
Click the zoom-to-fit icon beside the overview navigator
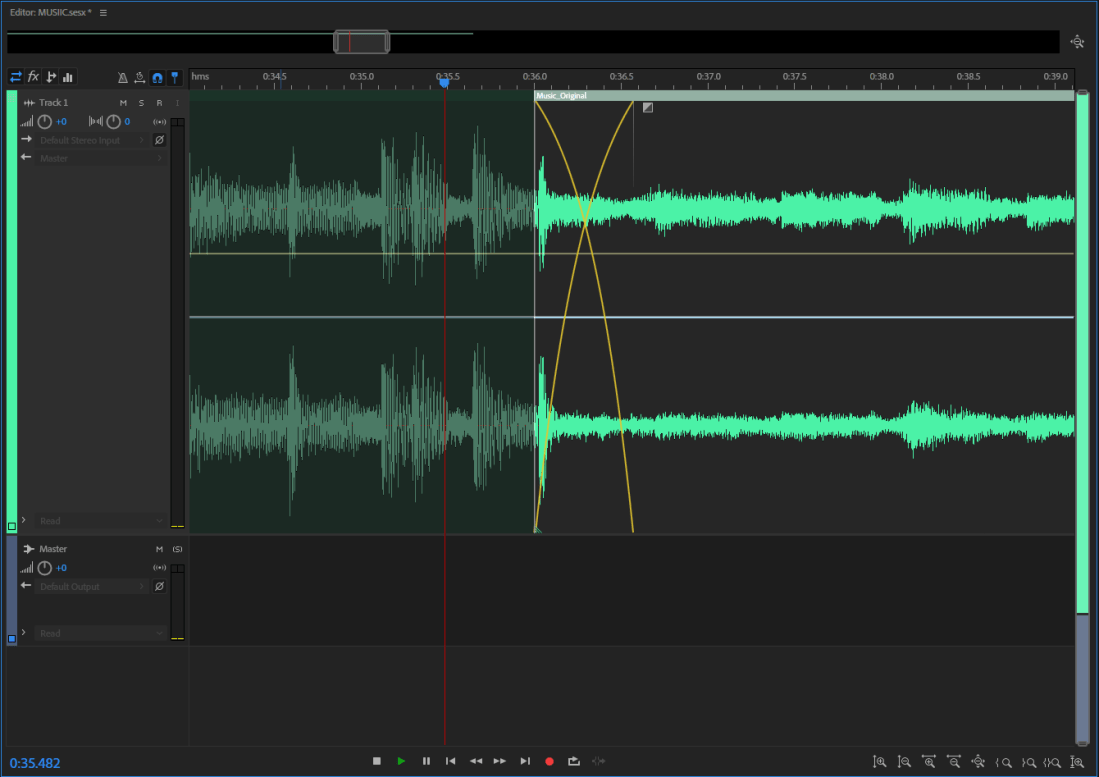(x=1077, y=42)
